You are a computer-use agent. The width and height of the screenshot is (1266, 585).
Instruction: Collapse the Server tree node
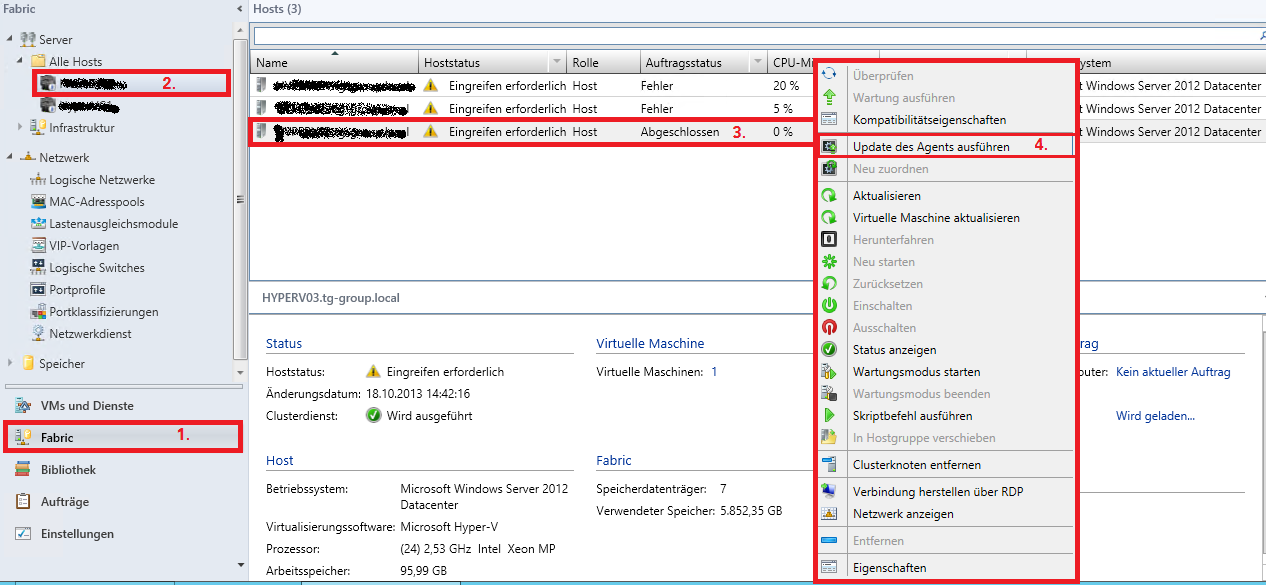(11, 39)
